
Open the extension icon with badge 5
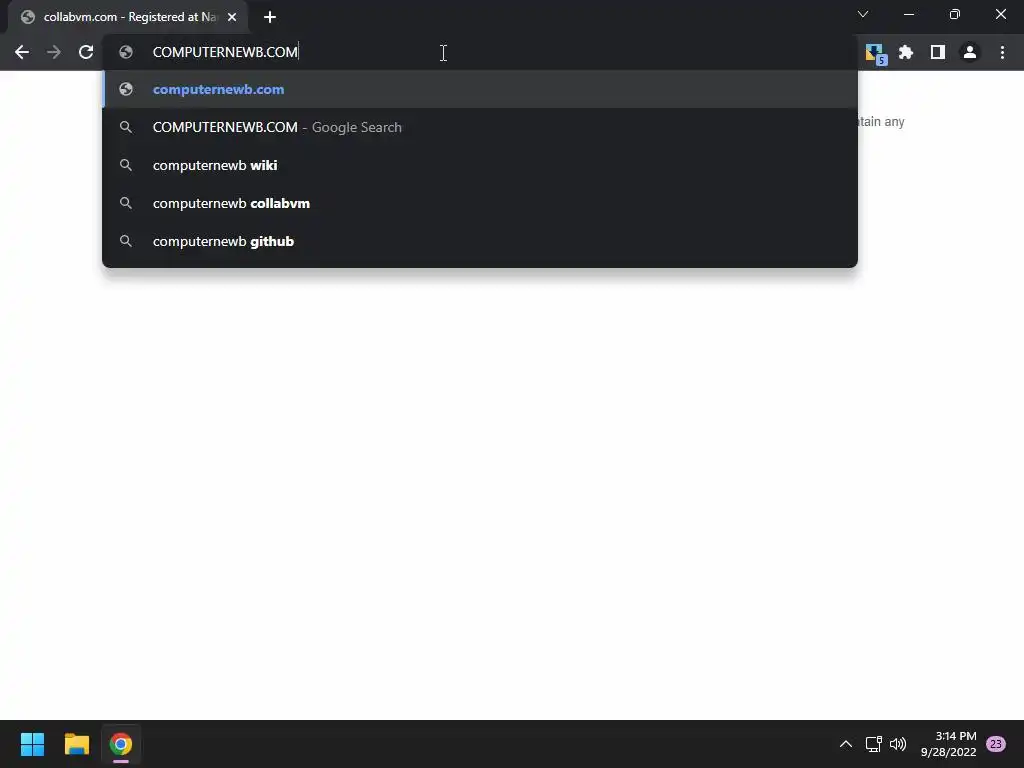[875, 54]
